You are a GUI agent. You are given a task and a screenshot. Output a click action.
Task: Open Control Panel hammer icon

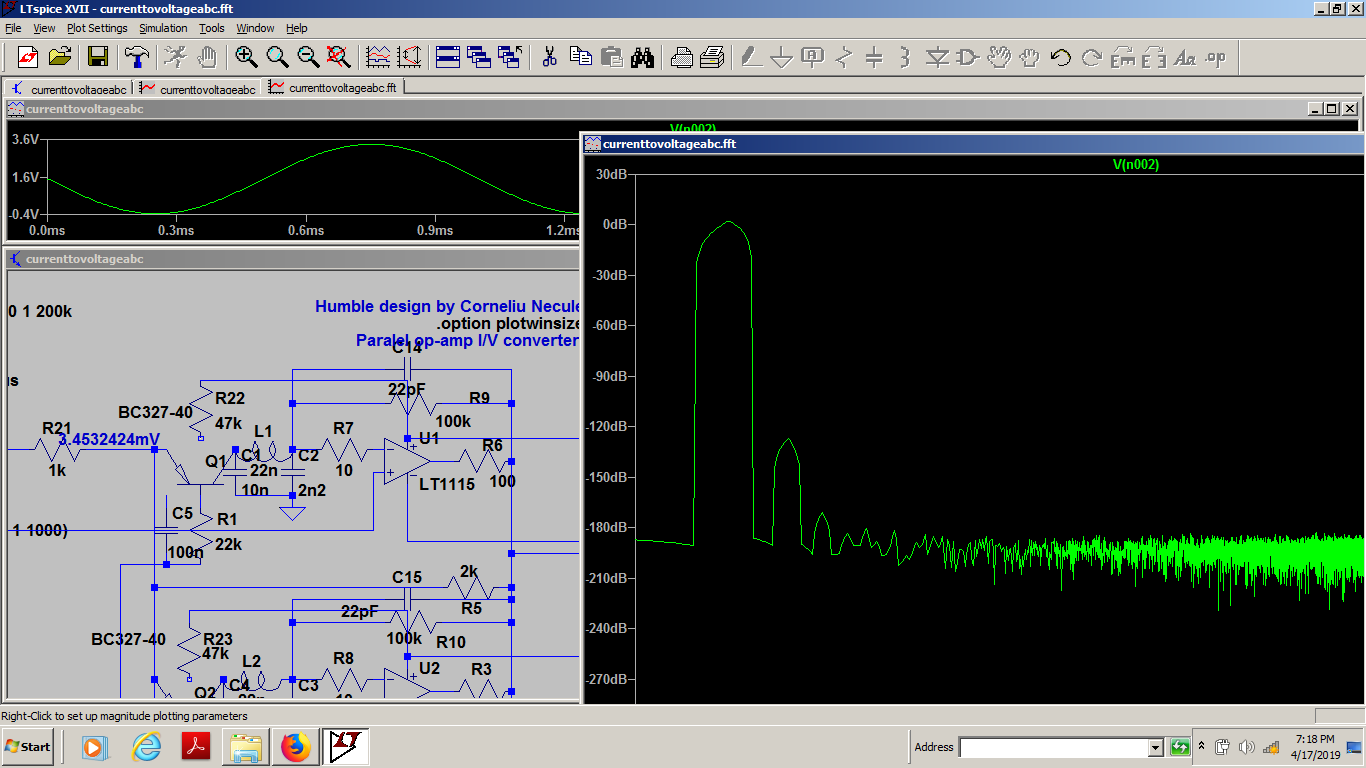(137, 57)
